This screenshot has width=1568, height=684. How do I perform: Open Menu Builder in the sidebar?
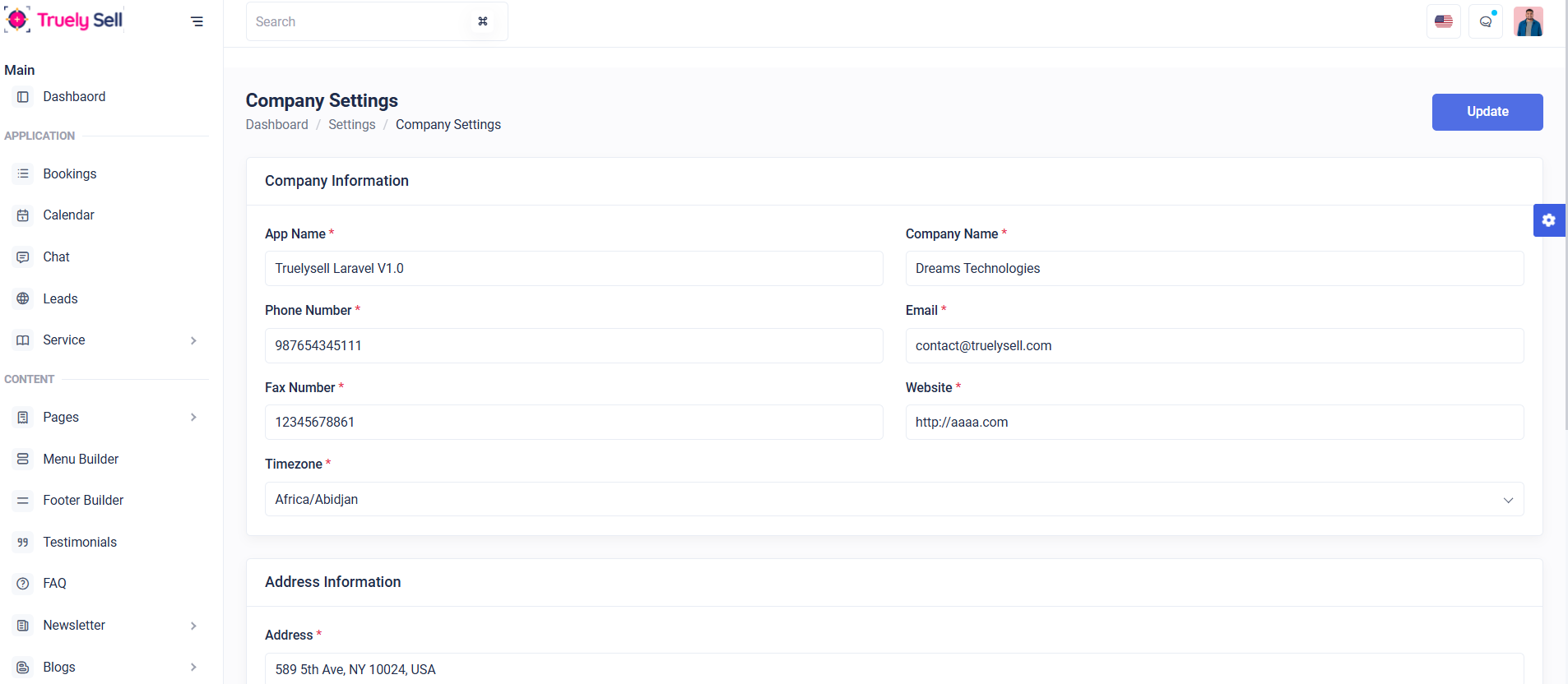point(81,459)
